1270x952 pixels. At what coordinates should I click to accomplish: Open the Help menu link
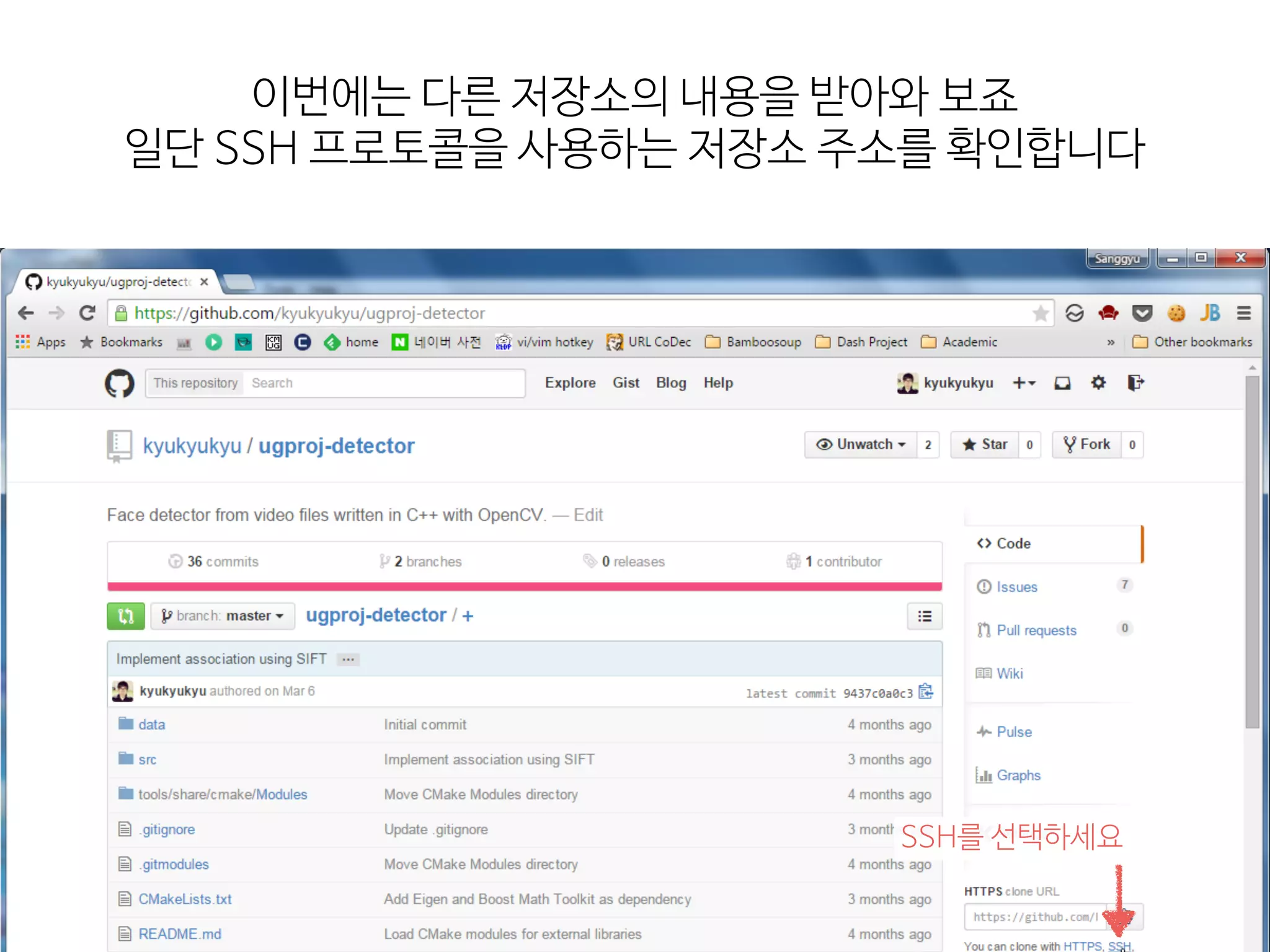(x=718, y=383)
